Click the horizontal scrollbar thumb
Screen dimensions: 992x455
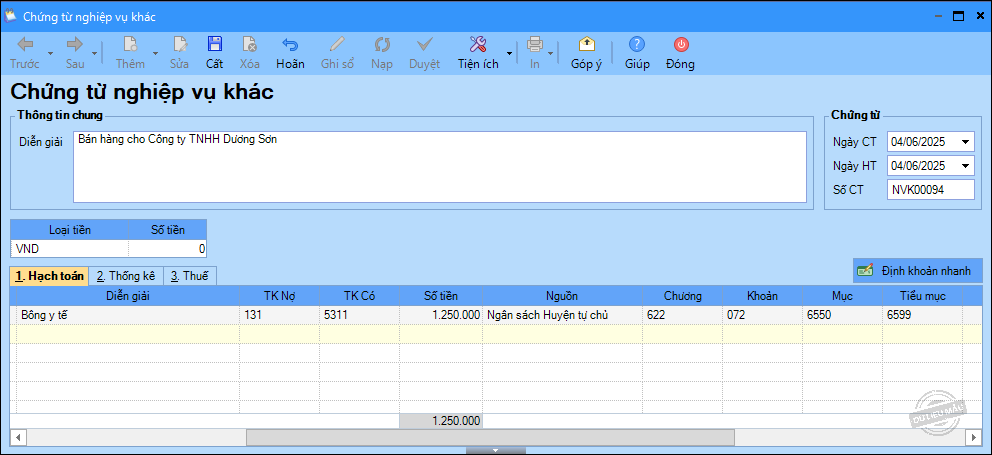(490, 437)
